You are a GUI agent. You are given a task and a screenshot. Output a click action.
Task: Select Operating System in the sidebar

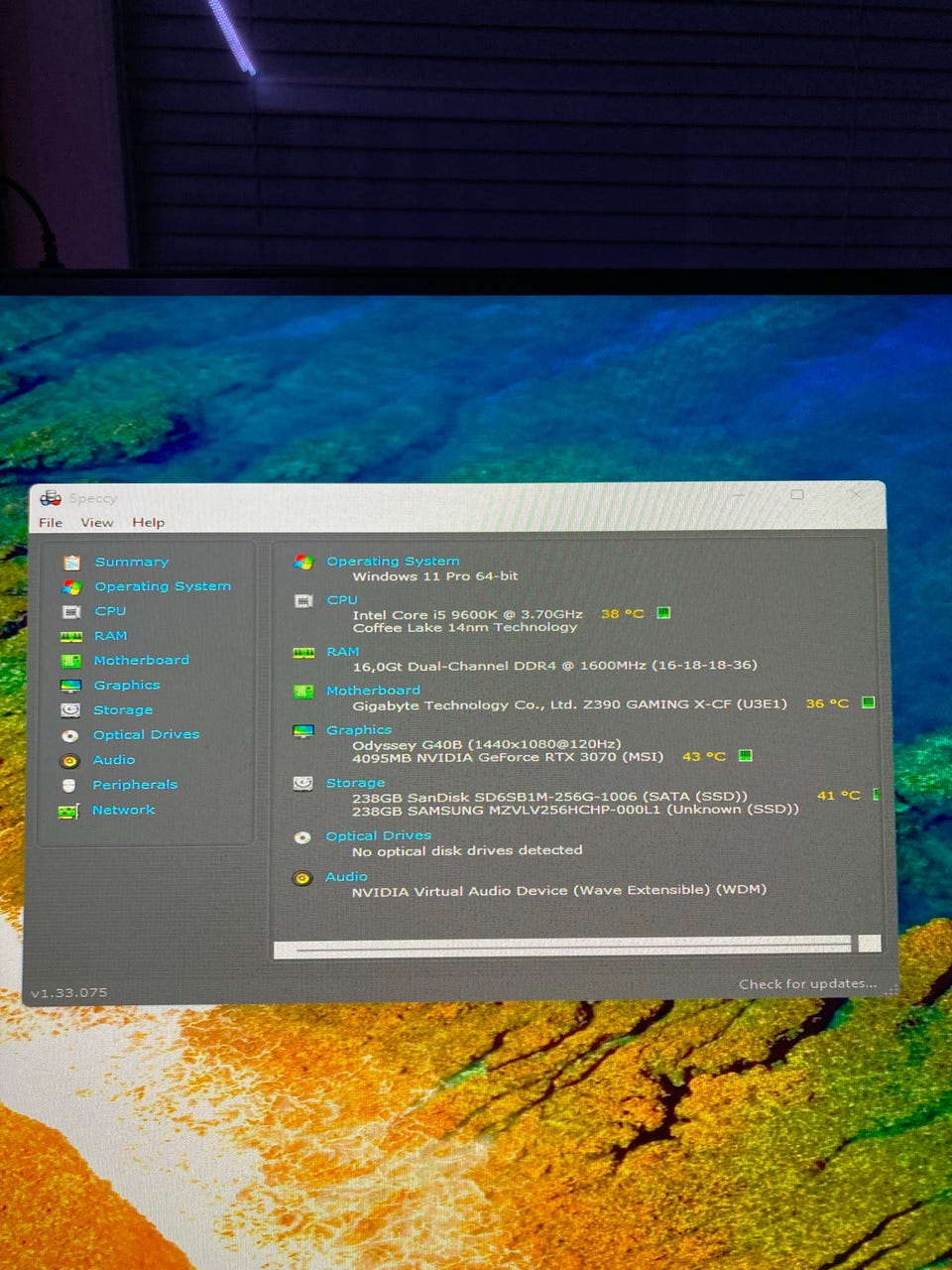tap(163, 586)
